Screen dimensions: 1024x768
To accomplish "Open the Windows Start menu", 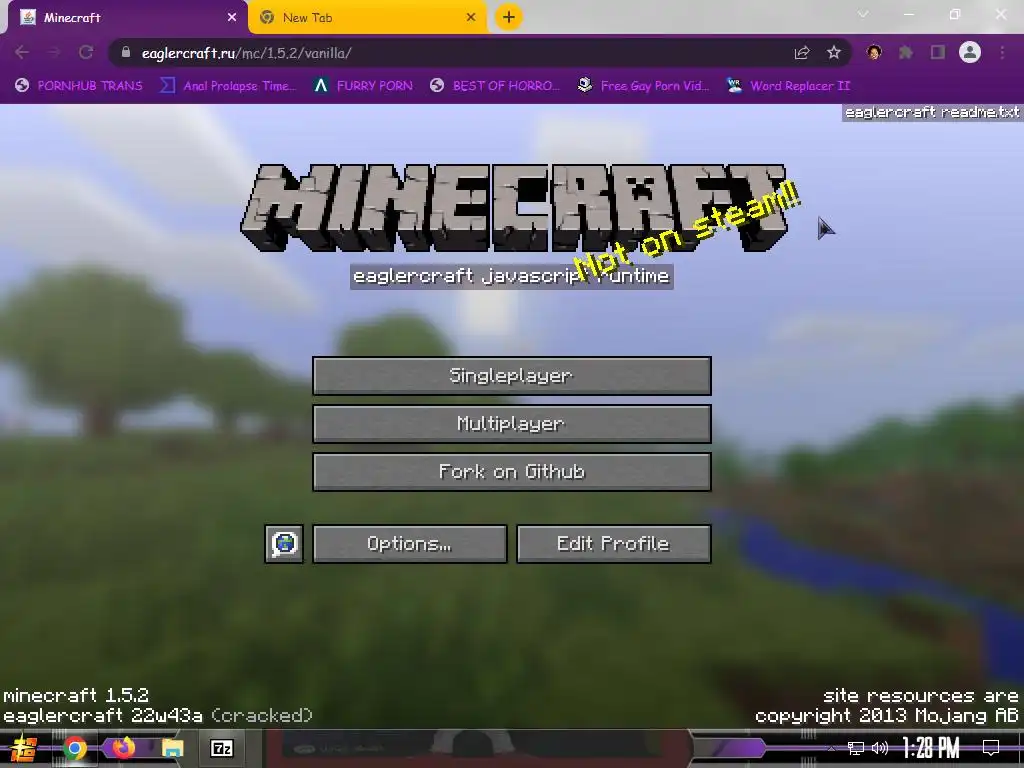I will (x=22, y=748).
